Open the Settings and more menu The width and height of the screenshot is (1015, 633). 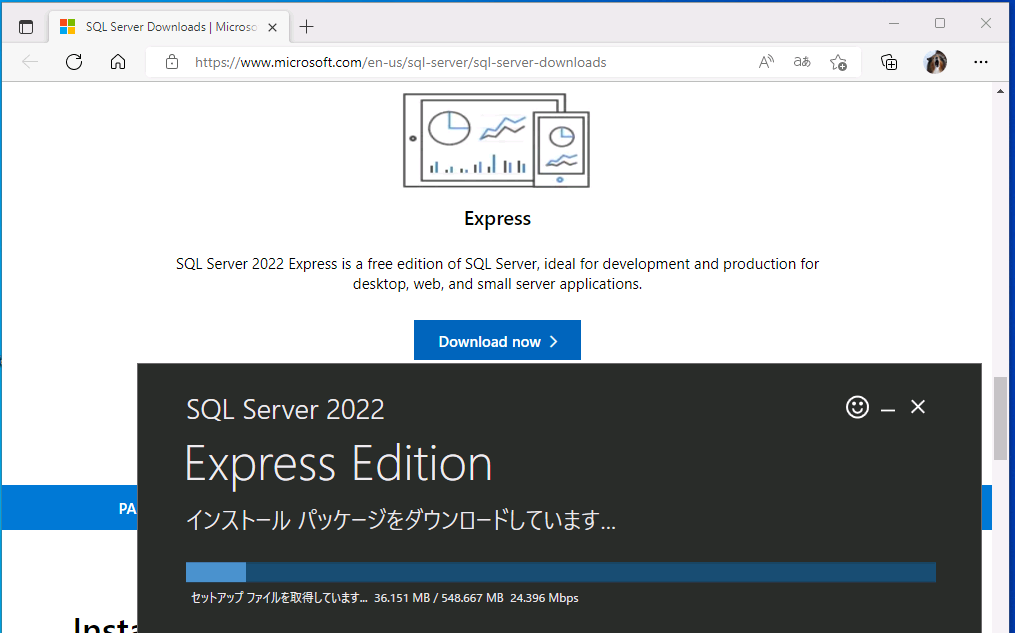(x=981, y=61)
